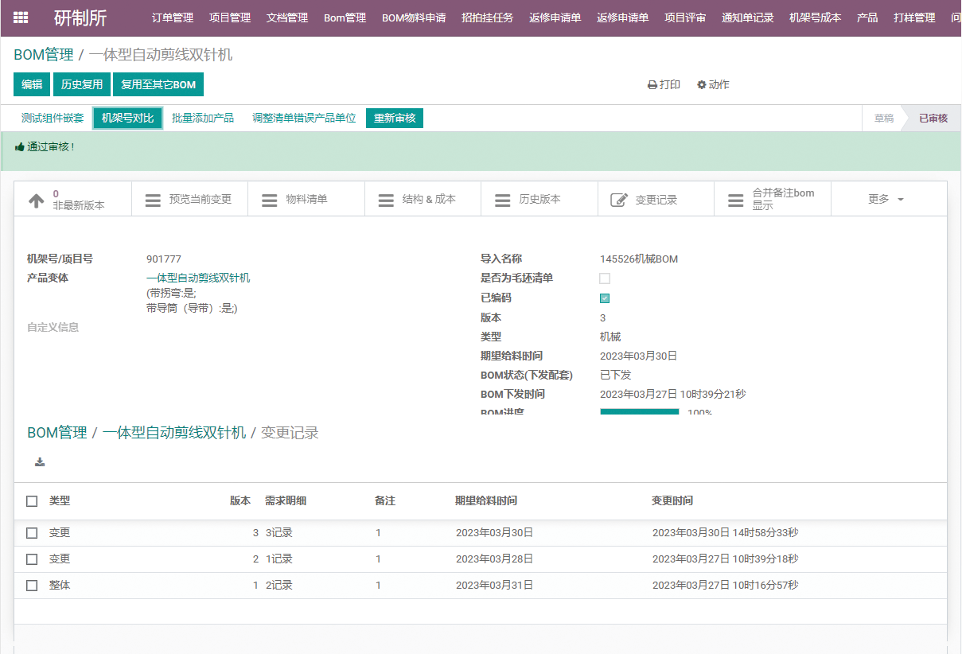The image size is (962, 654).
Task: Tick the 是否为毛坯清单 checkbox
Action: point(604,278)
